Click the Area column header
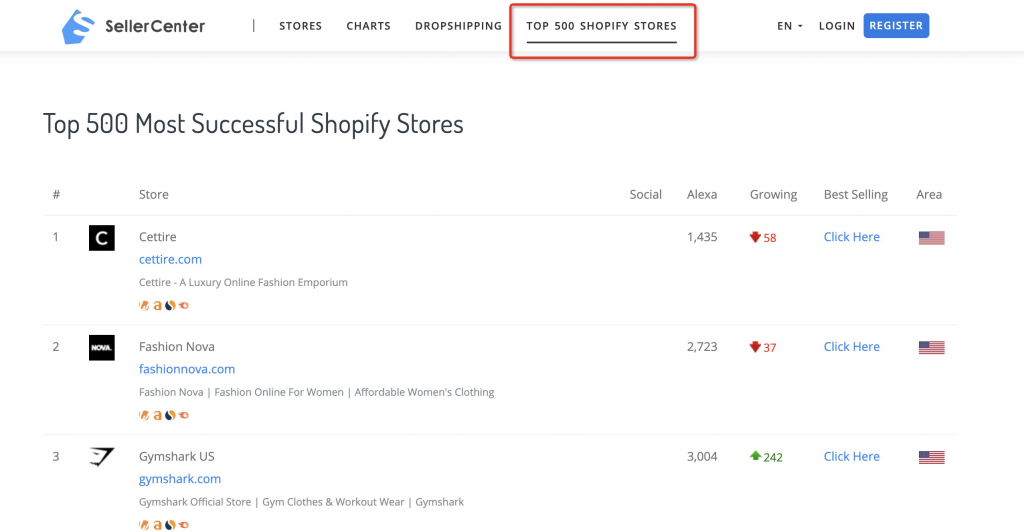 [929, 195]
